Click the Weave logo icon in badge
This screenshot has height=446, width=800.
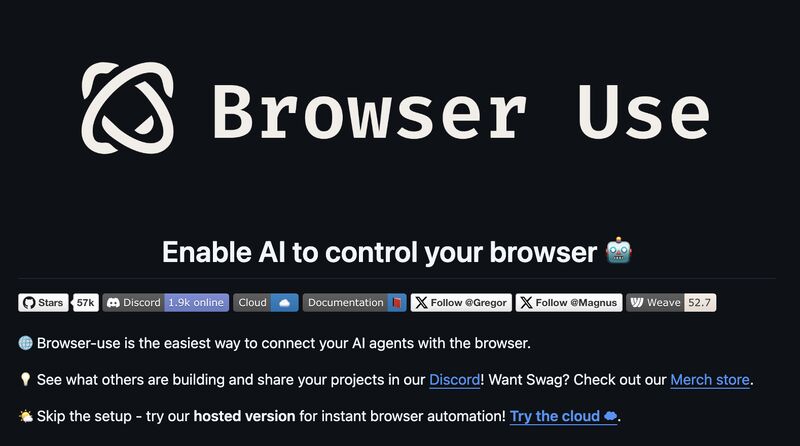pos(637,303)
